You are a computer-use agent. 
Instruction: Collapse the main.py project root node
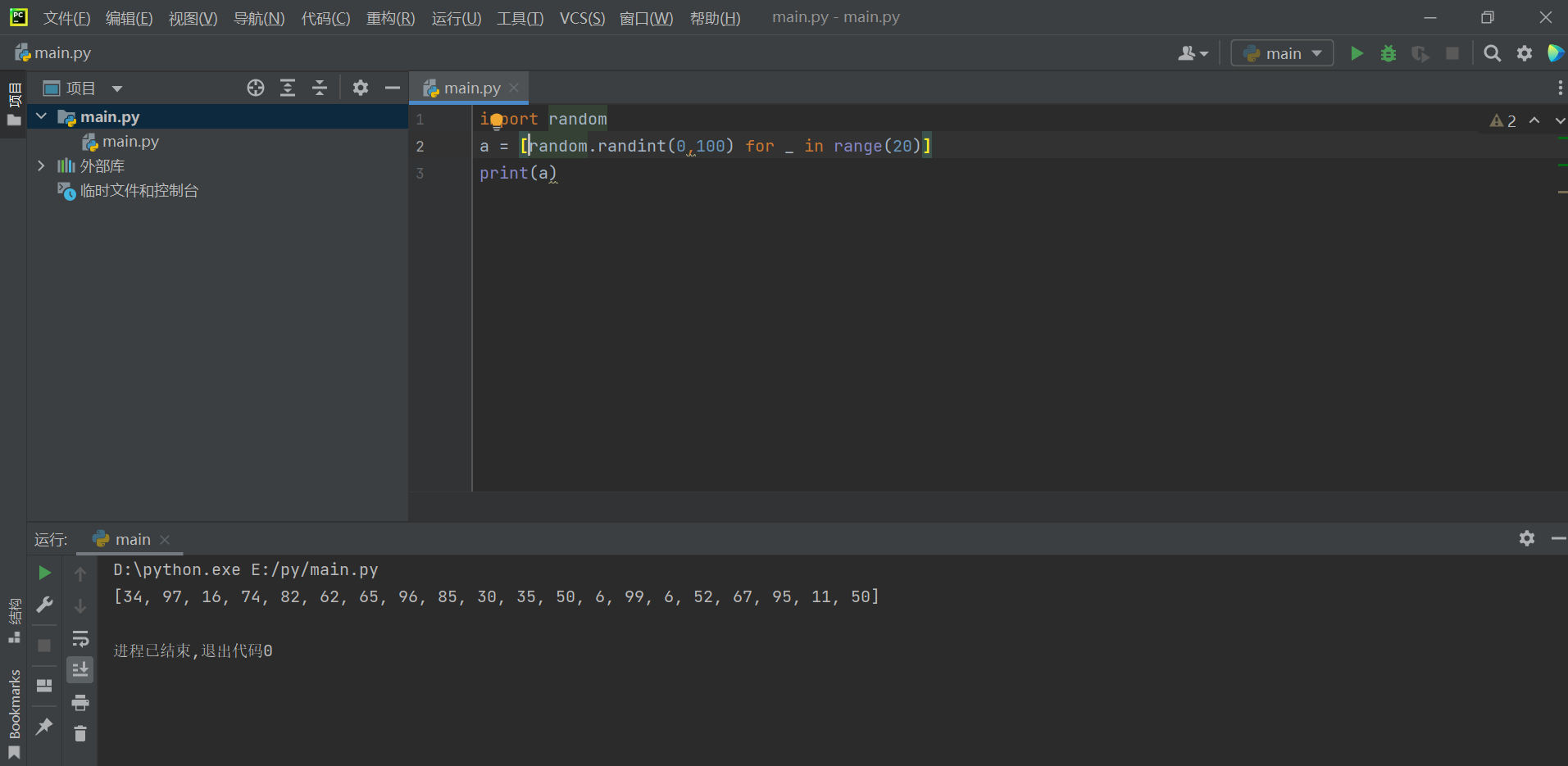click(41, 116)
